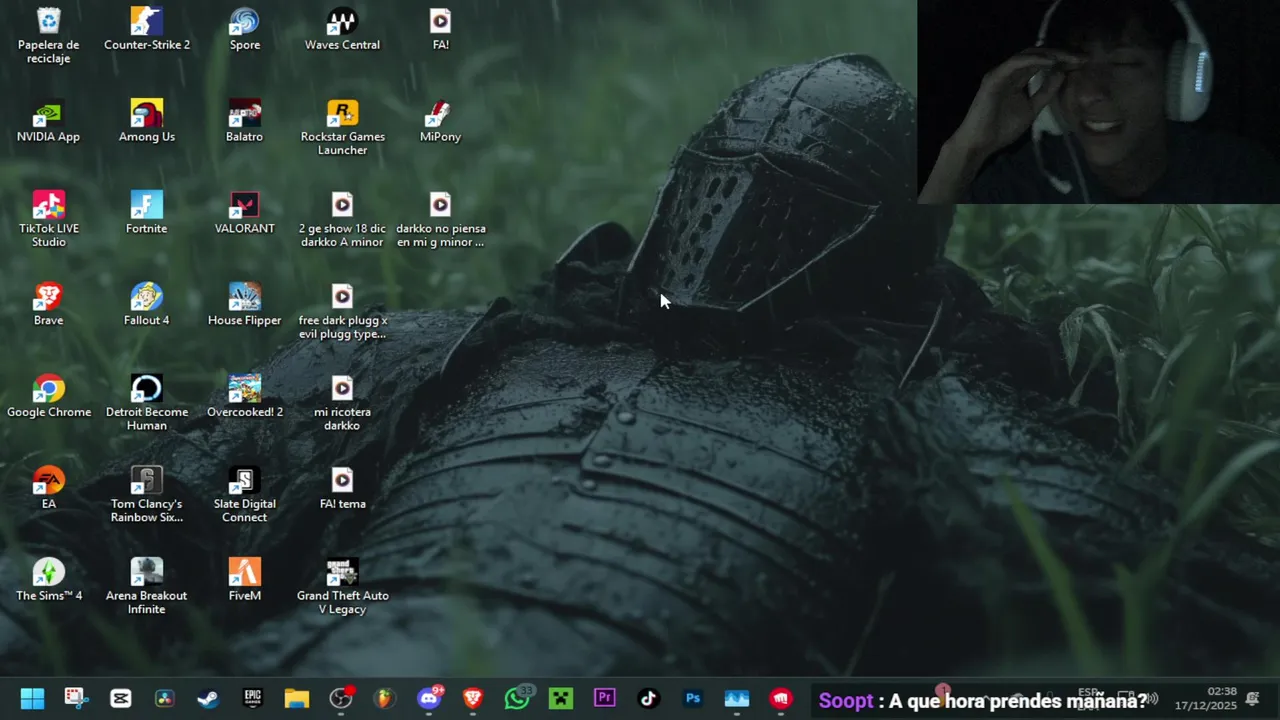
Task: Open Minecraft from the taskbar
Action: click(x=561, y=698)
